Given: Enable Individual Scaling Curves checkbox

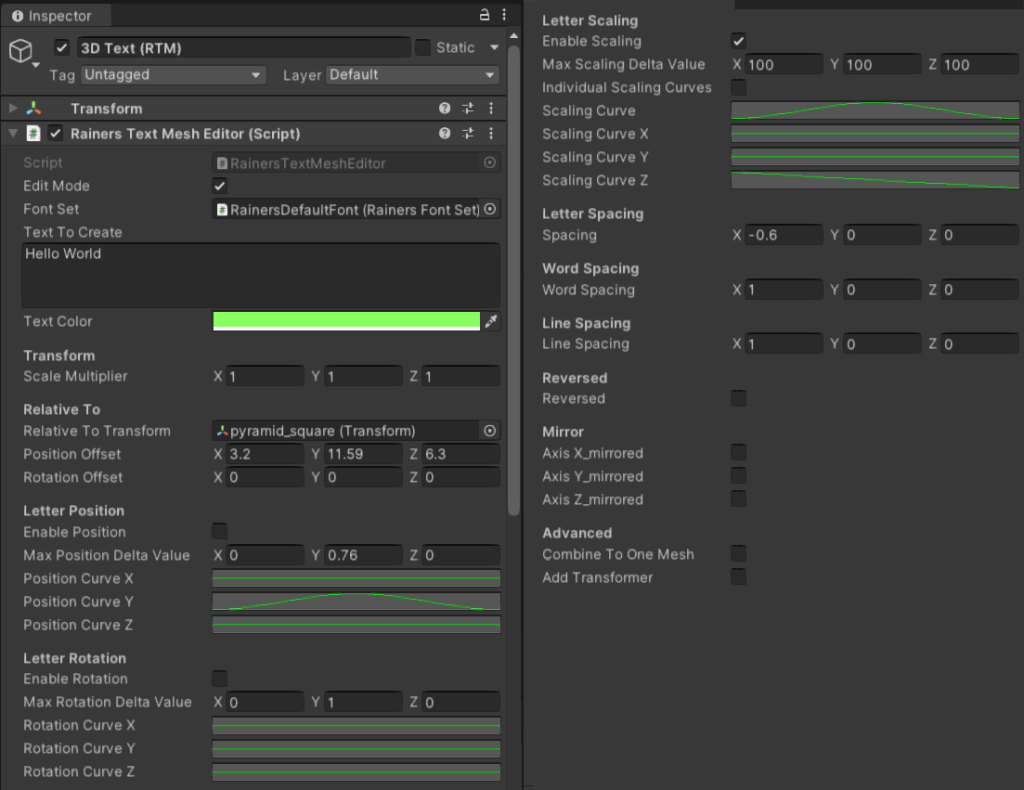Looking at the screenshot, I should click(739, 87).
